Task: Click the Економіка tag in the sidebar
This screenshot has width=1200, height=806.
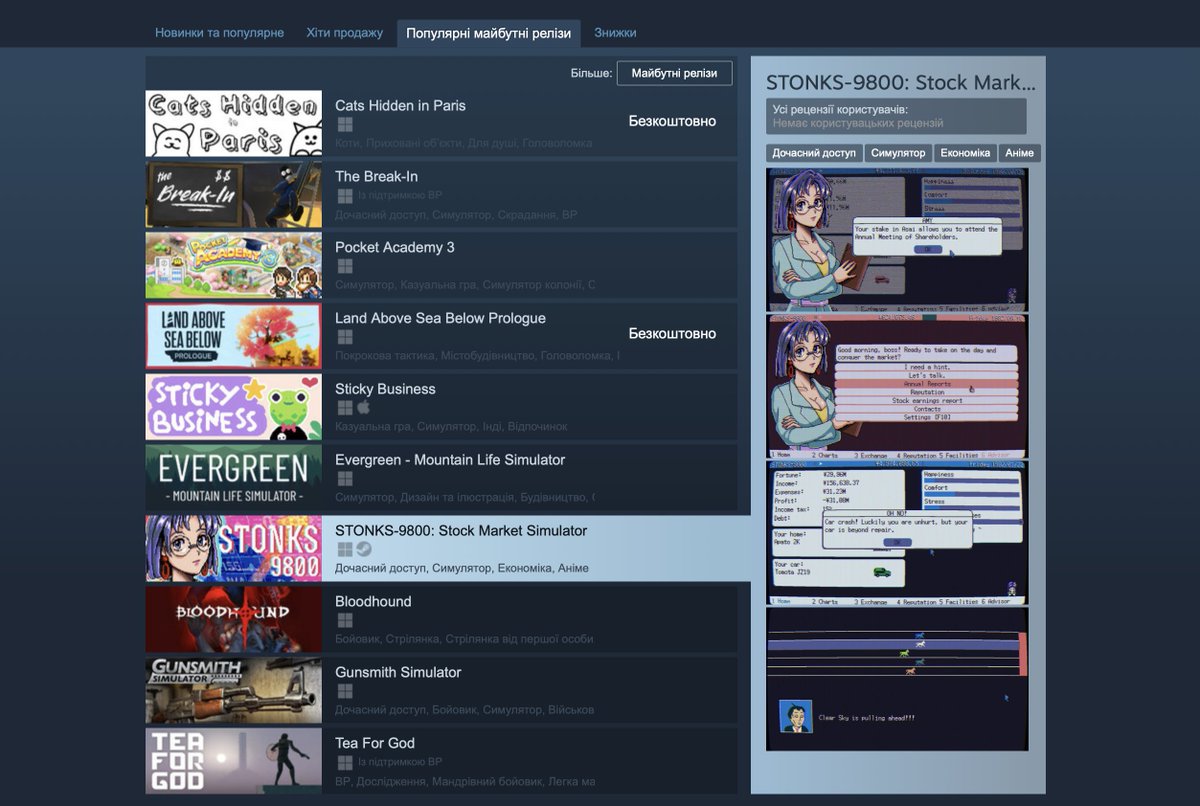Action: [x=966, y=153]
